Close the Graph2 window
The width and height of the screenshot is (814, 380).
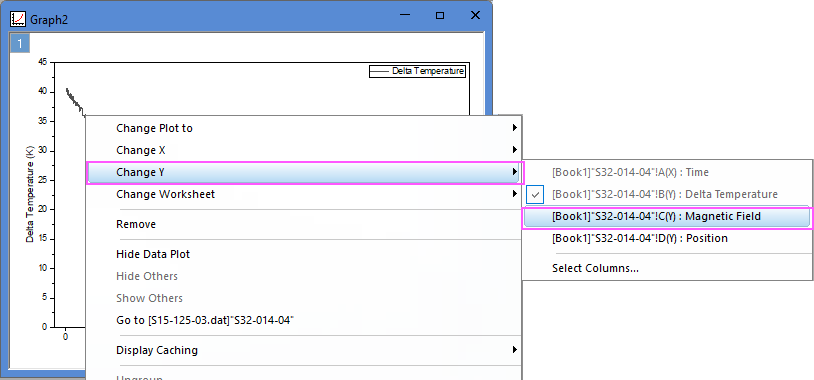(475, 16)
